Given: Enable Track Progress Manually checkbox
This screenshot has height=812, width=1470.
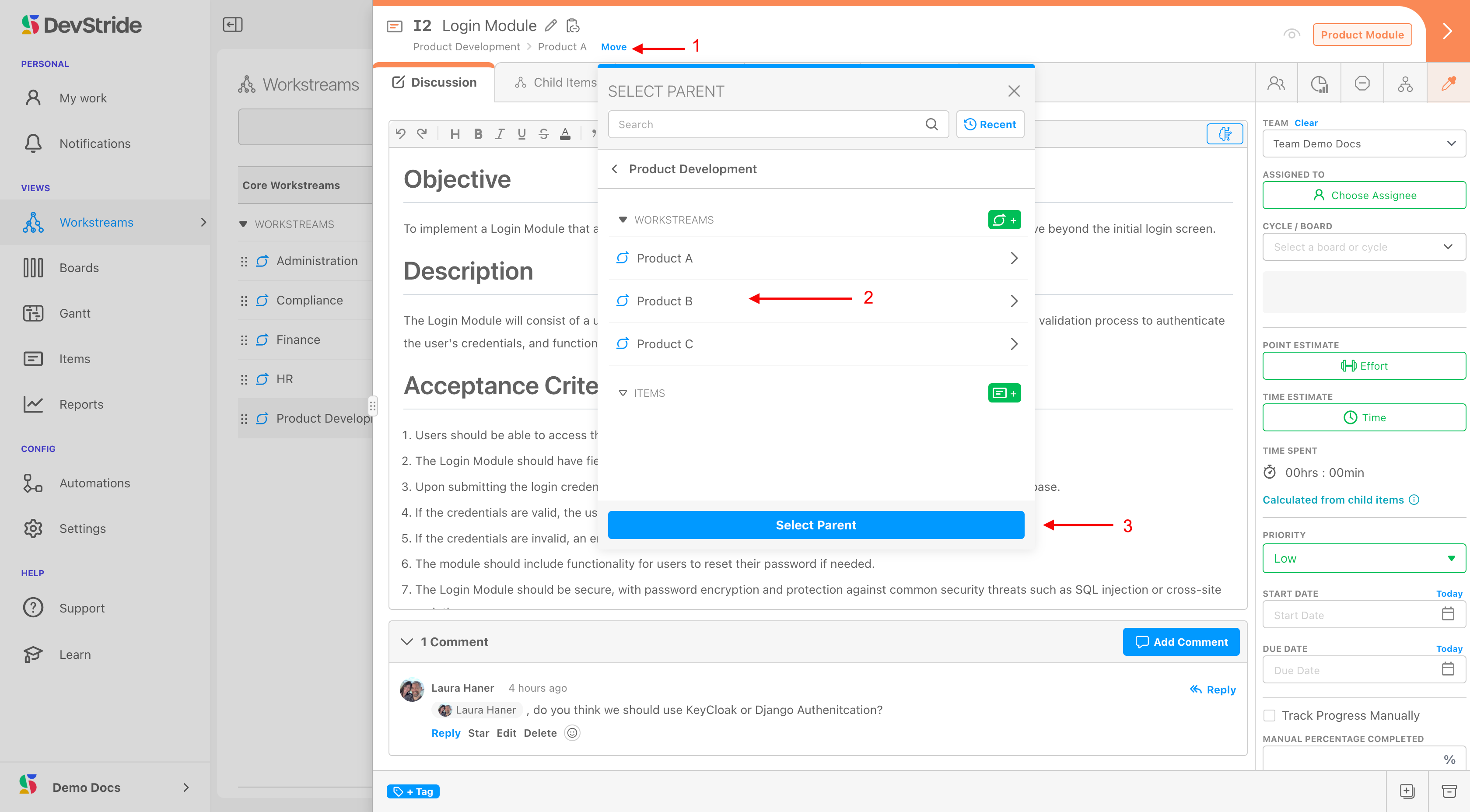Looking at the screenshot, I should (x=1270, y=715).
